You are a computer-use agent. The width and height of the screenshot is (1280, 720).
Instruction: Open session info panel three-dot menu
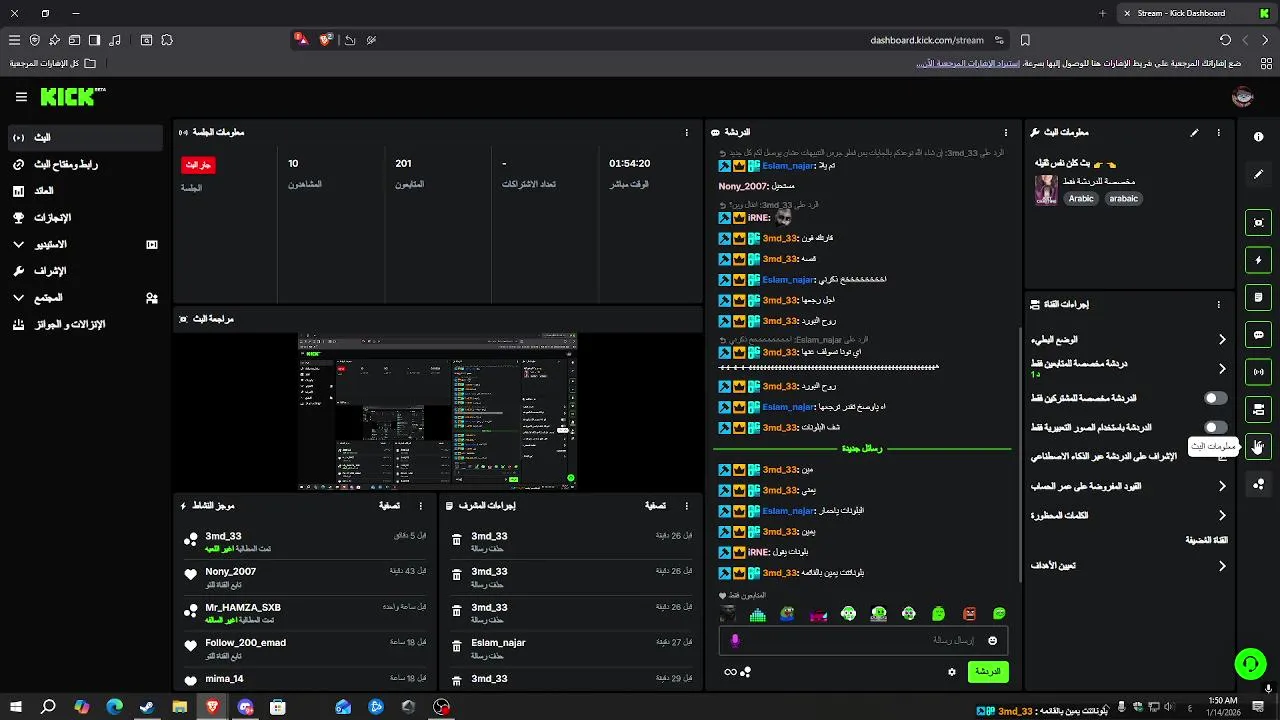click(x=686, y=132)
